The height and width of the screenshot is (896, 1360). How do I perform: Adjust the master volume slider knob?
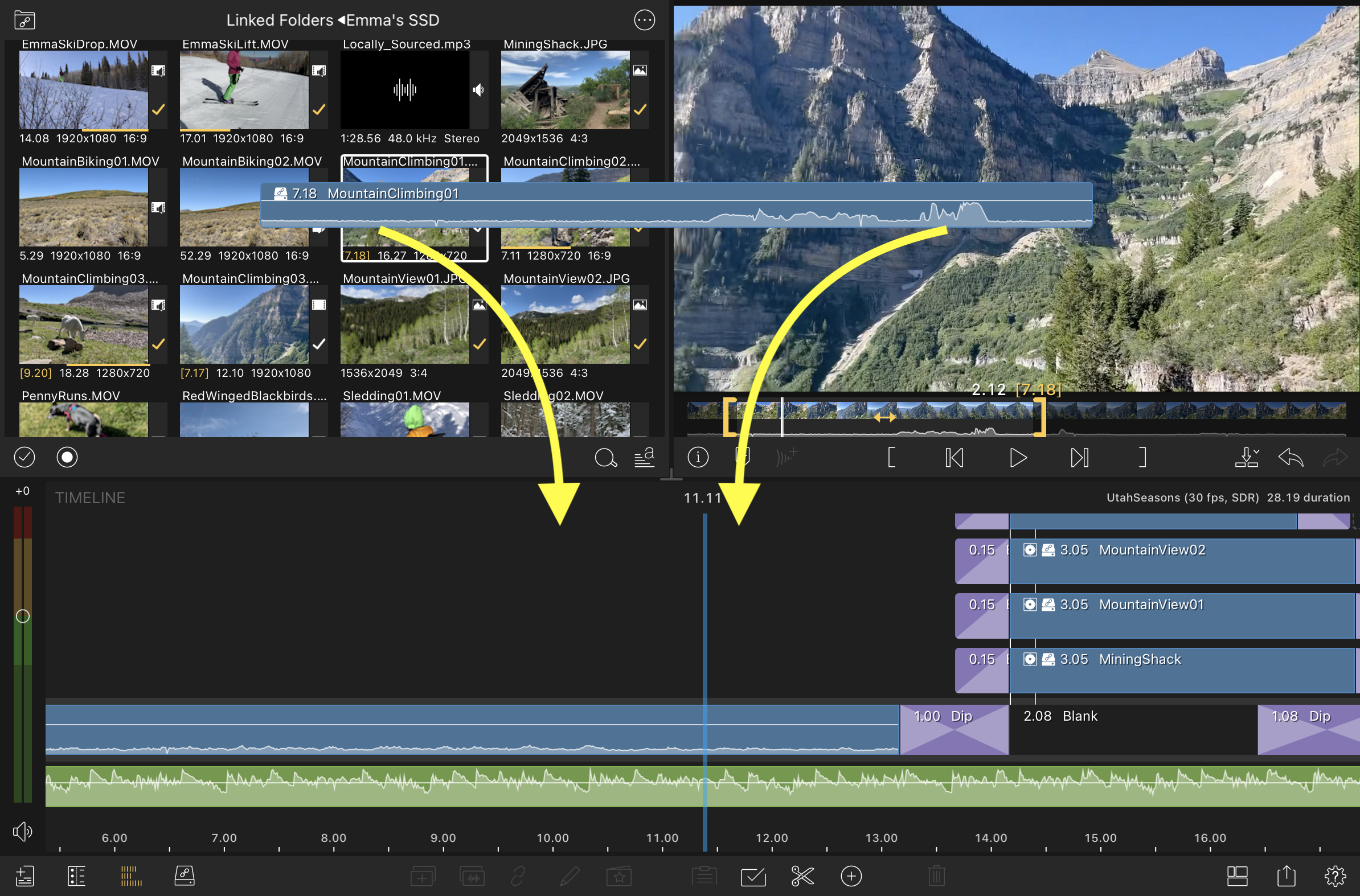[x=22, y=616]
